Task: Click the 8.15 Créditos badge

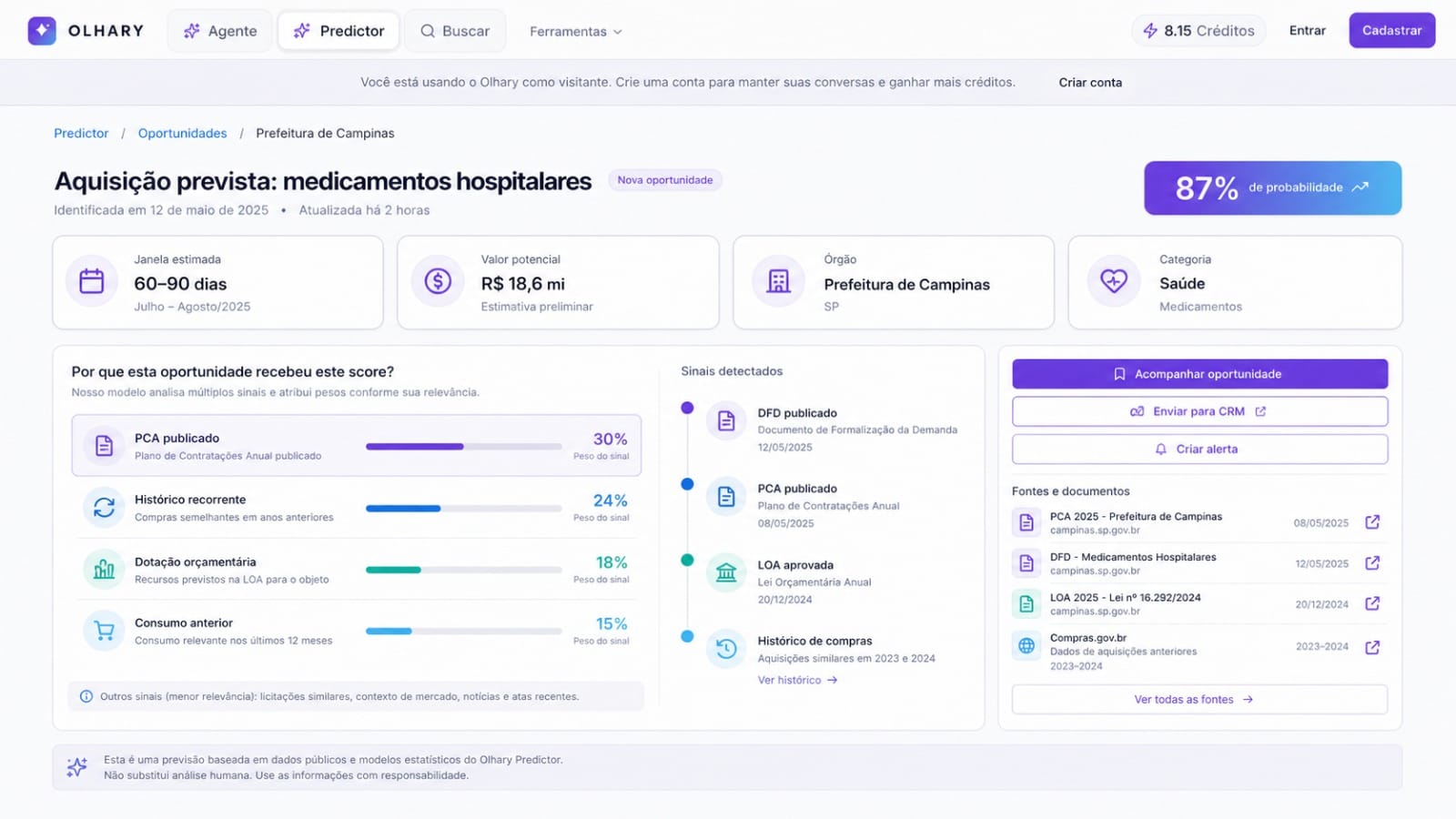Action: [1198, 31]
